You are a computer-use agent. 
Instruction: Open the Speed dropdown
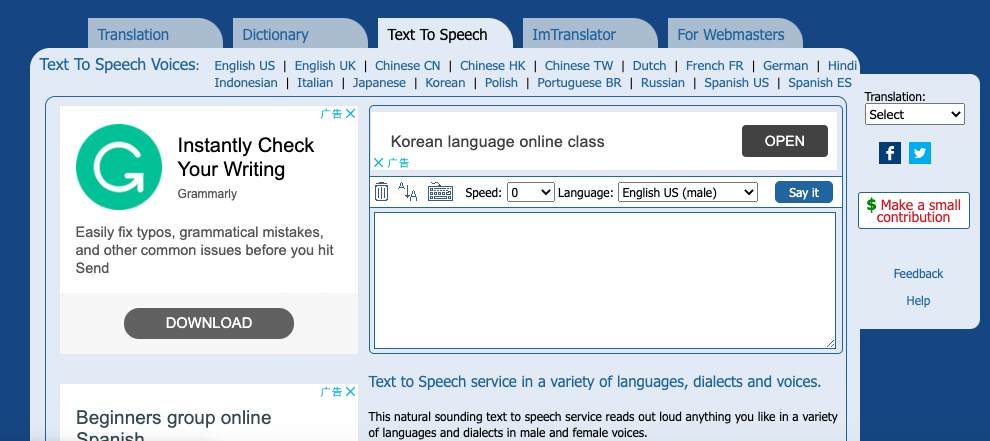(531, 193)
